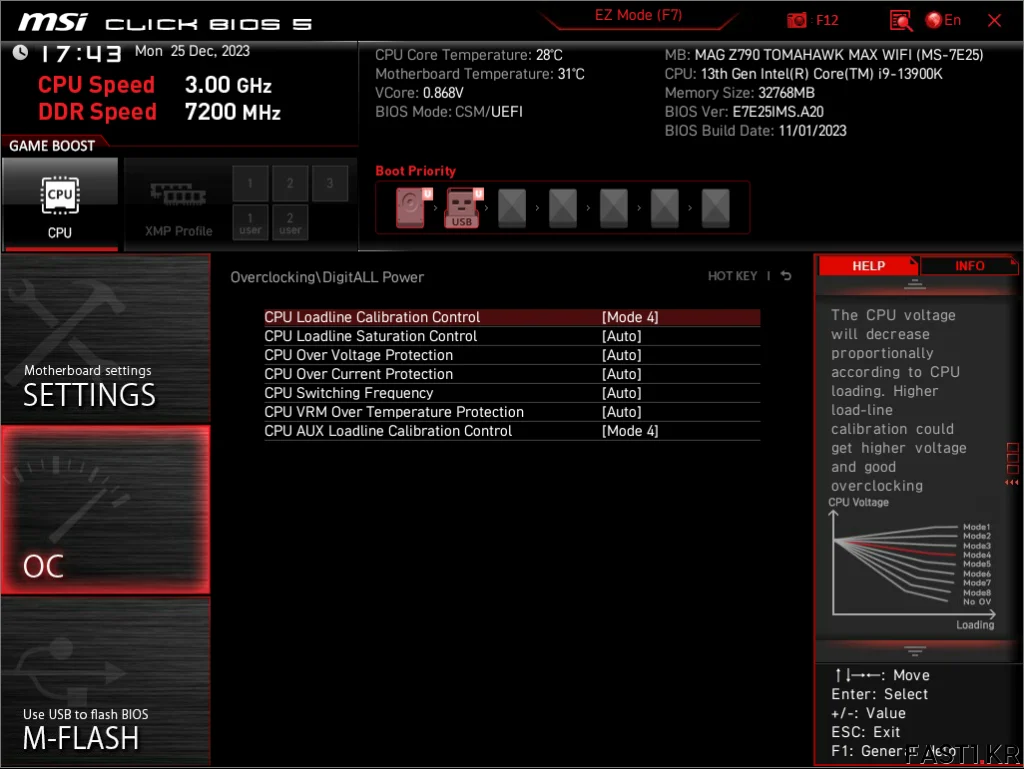Click the F12 screenshot camera icon
1024x769 pixels.
point(796,20)
